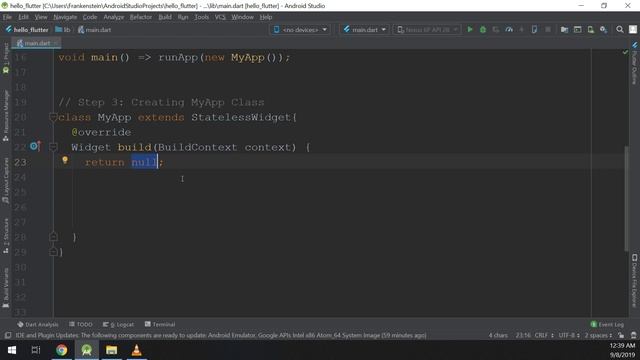Open the Resource Manager side panel
The height and width of the screenshot is (360, 640).
6,116
